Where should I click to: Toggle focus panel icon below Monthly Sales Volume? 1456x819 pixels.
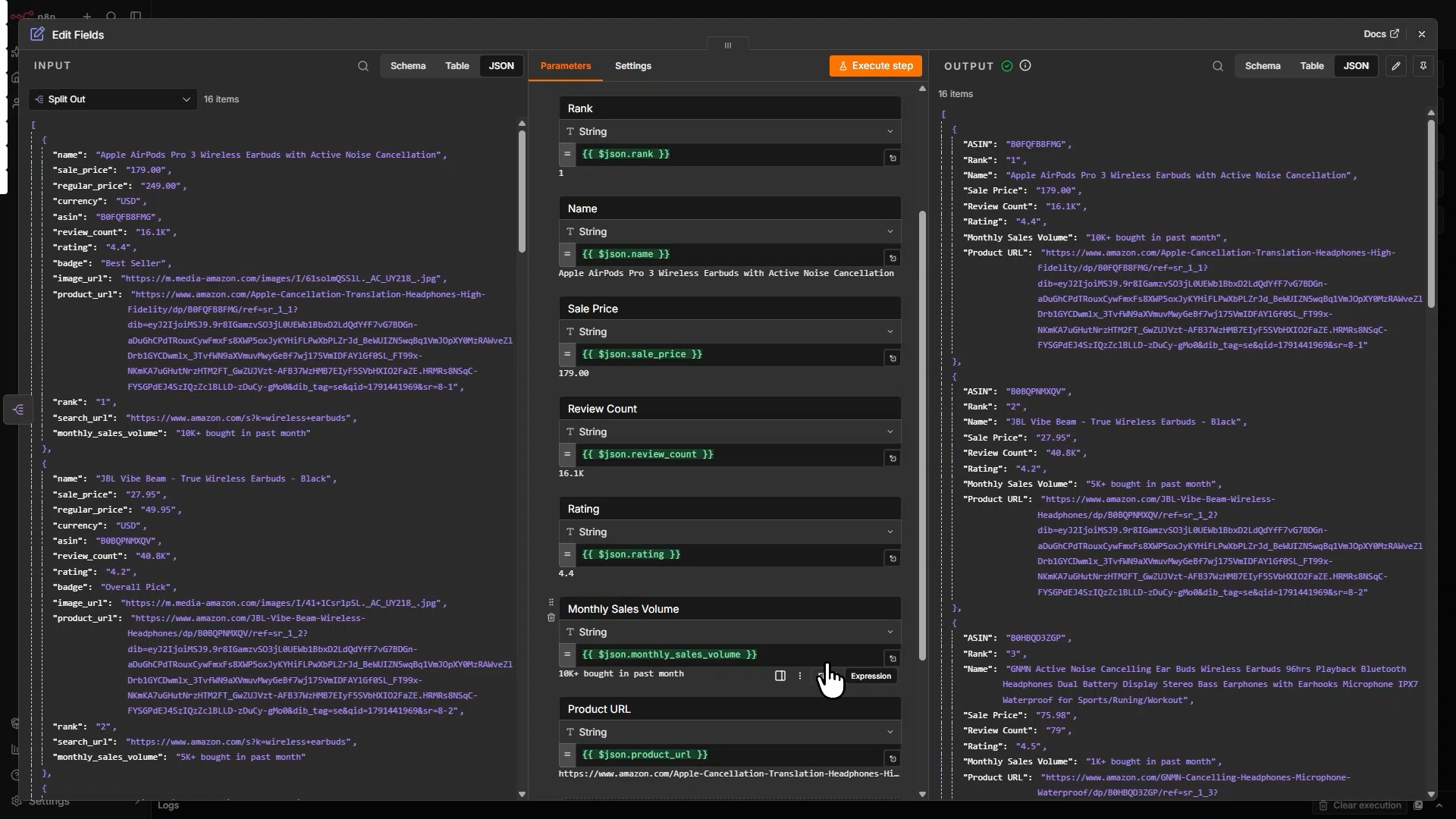point(780,676)
